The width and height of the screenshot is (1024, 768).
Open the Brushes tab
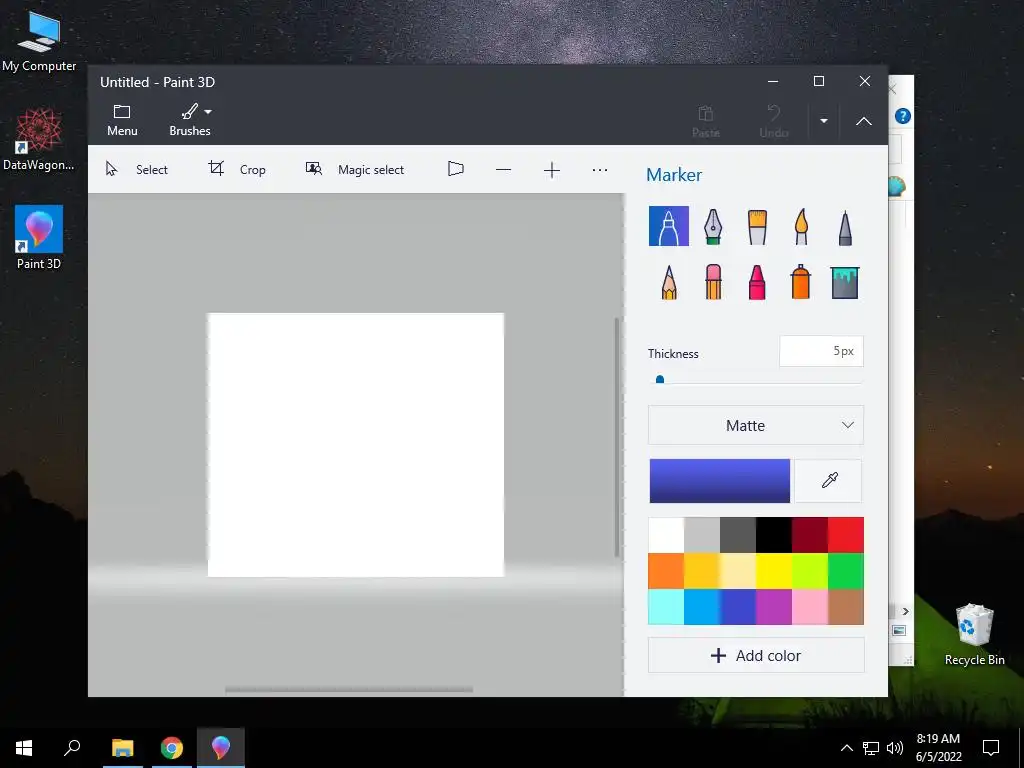point(189,120)
